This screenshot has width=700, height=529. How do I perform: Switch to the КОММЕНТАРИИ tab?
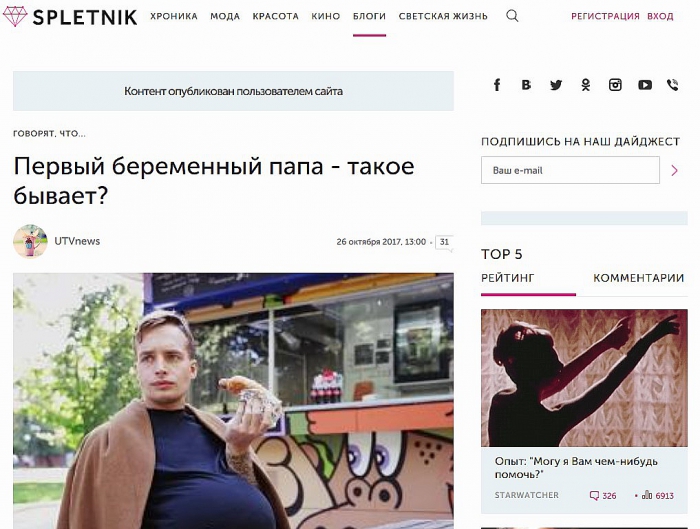tap(638, 278)
